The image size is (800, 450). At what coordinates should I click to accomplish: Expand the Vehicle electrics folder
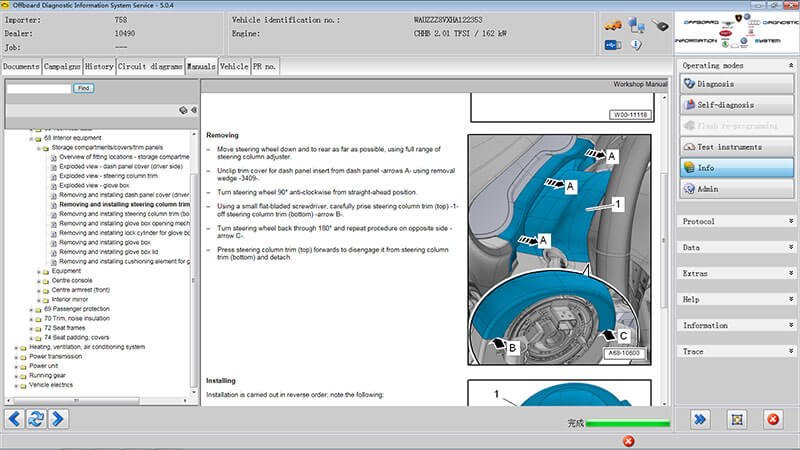pos(16,385)
